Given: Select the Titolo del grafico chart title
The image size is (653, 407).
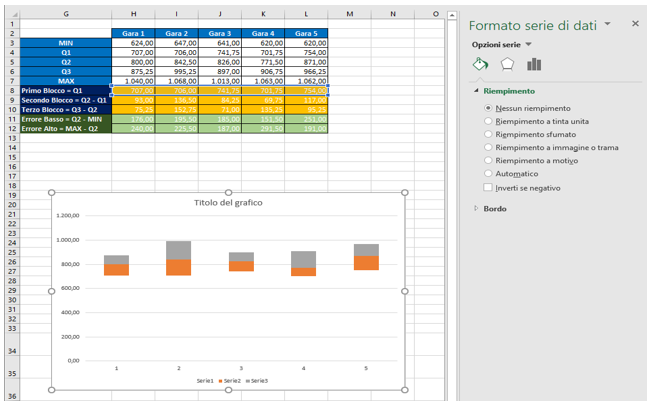Looking at the screenshot, I should [x=228, y=203].
